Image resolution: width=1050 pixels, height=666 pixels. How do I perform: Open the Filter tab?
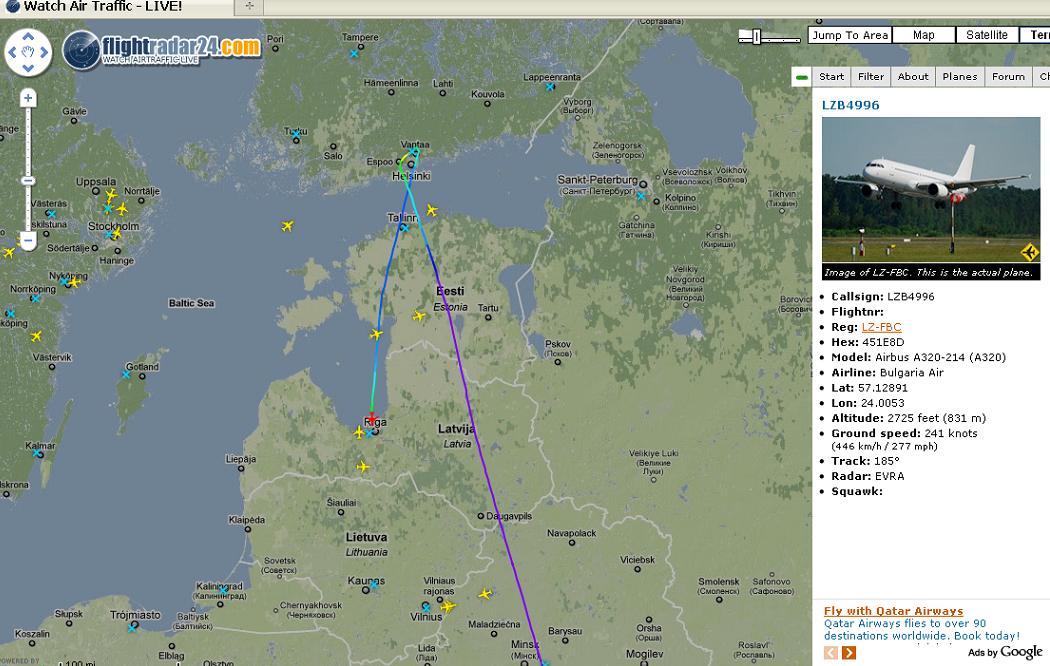pos(871,76)
